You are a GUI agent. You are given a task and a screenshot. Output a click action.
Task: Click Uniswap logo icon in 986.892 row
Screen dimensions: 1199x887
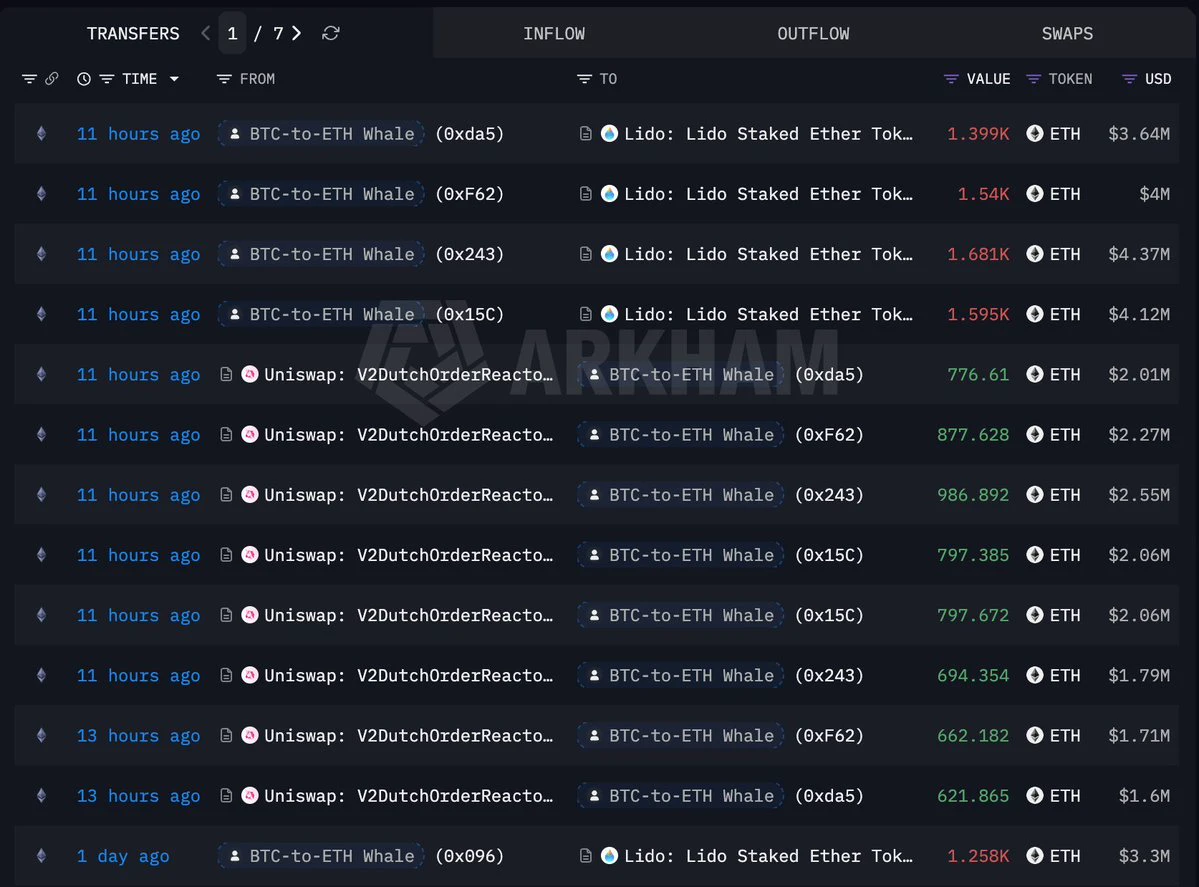(x=250, y=495)
